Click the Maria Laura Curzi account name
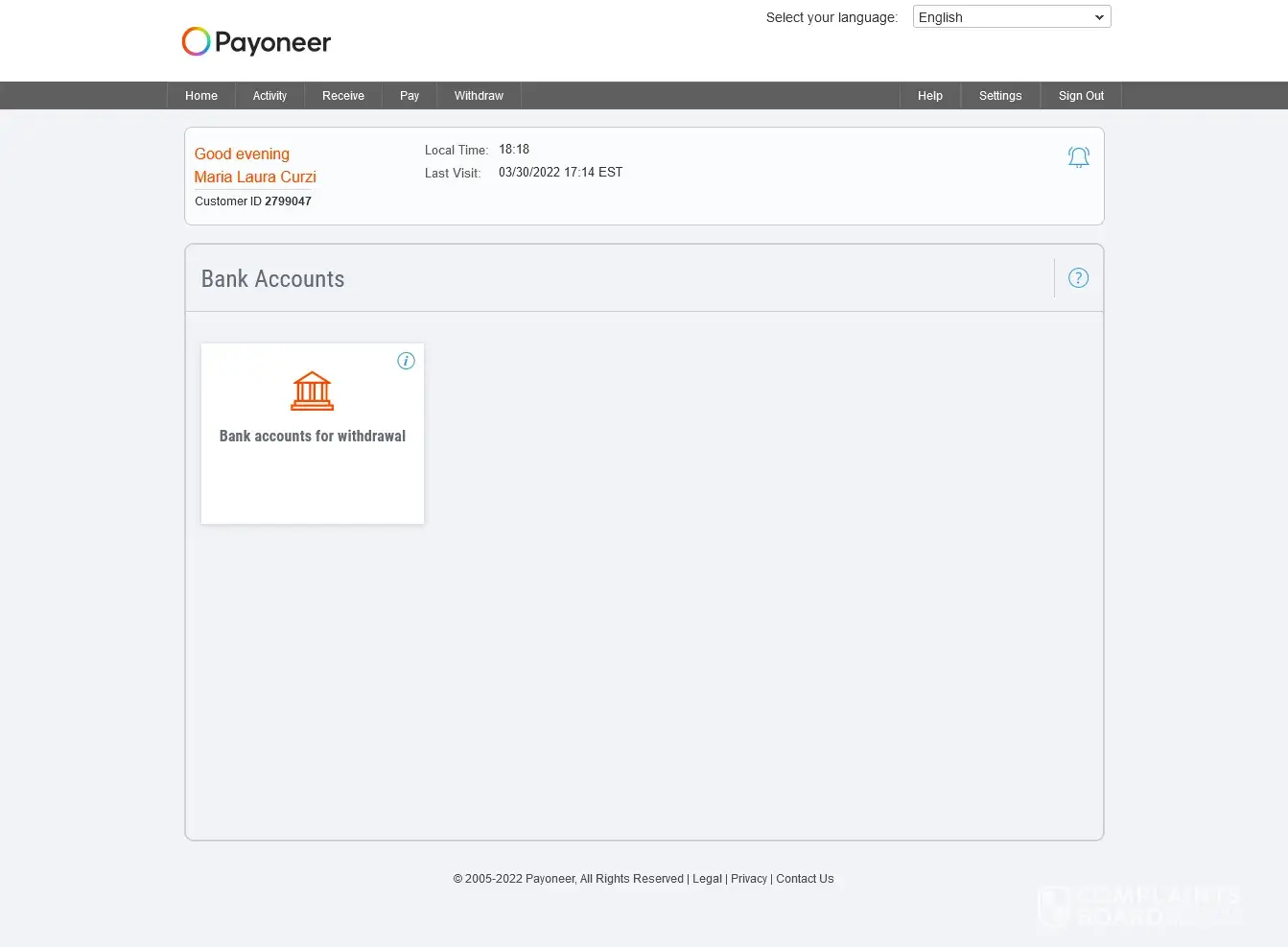 pos(255,178)
